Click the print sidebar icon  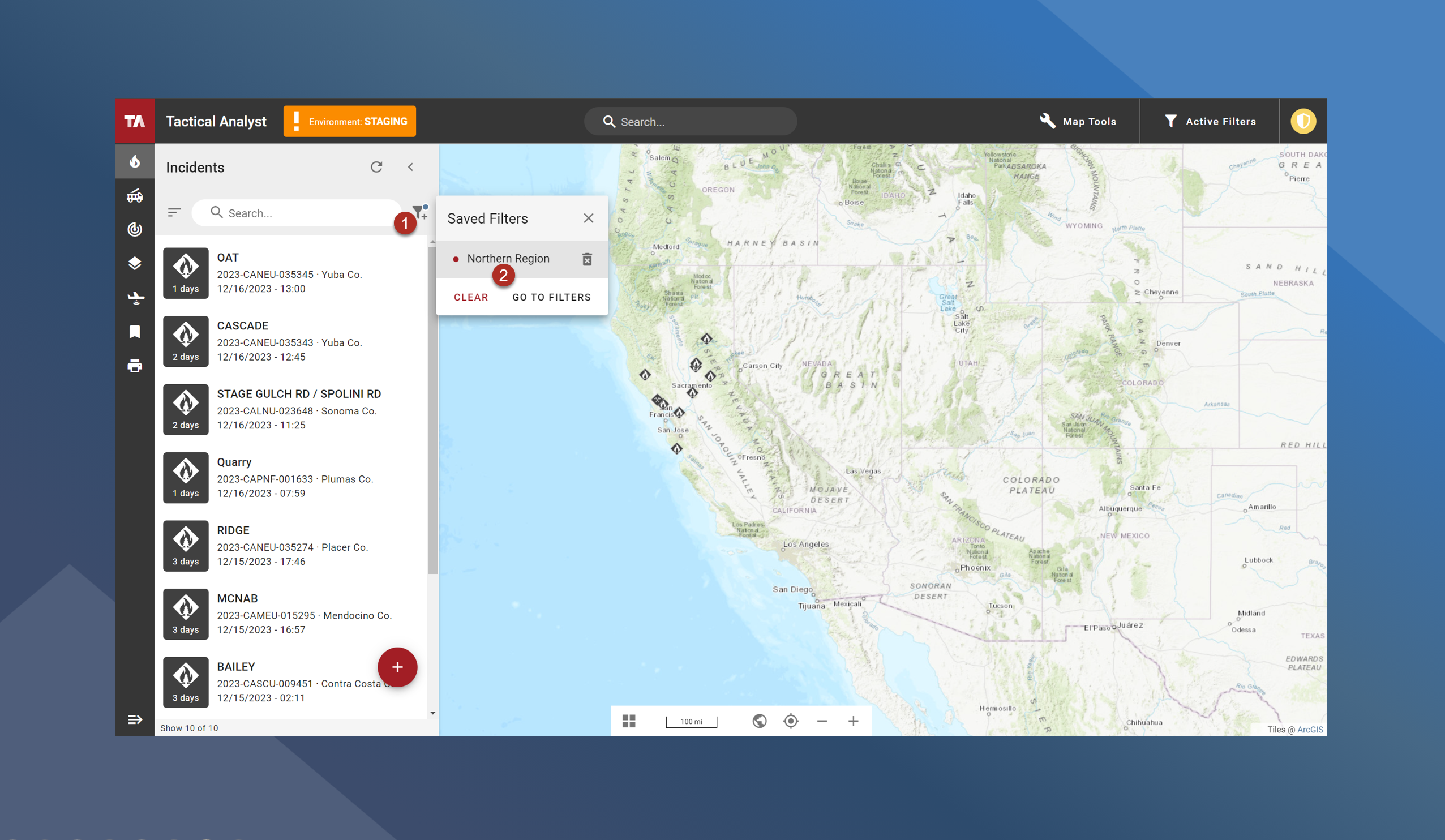tap(135, 366)
